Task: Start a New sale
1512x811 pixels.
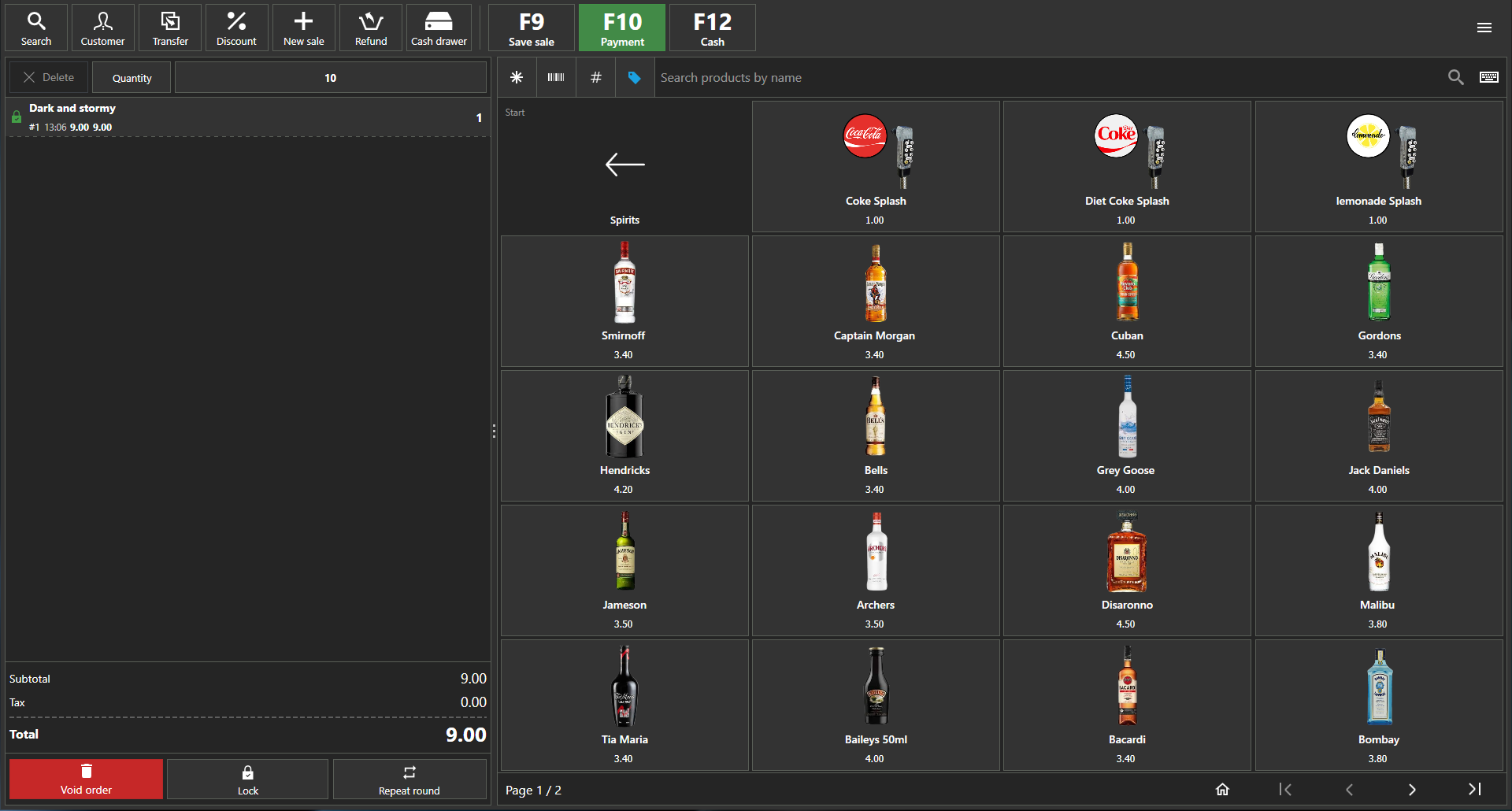Action: pos(303,28)
